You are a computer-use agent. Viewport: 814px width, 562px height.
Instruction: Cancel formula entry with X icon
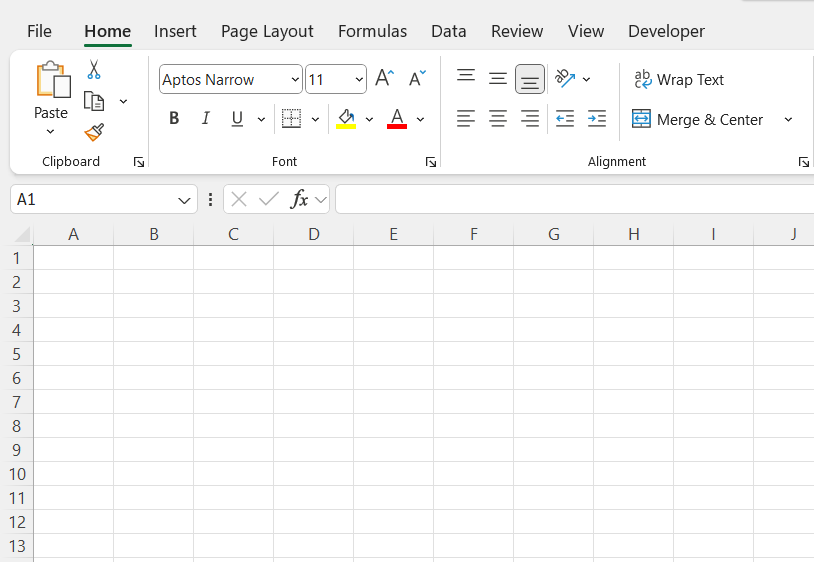239,199
